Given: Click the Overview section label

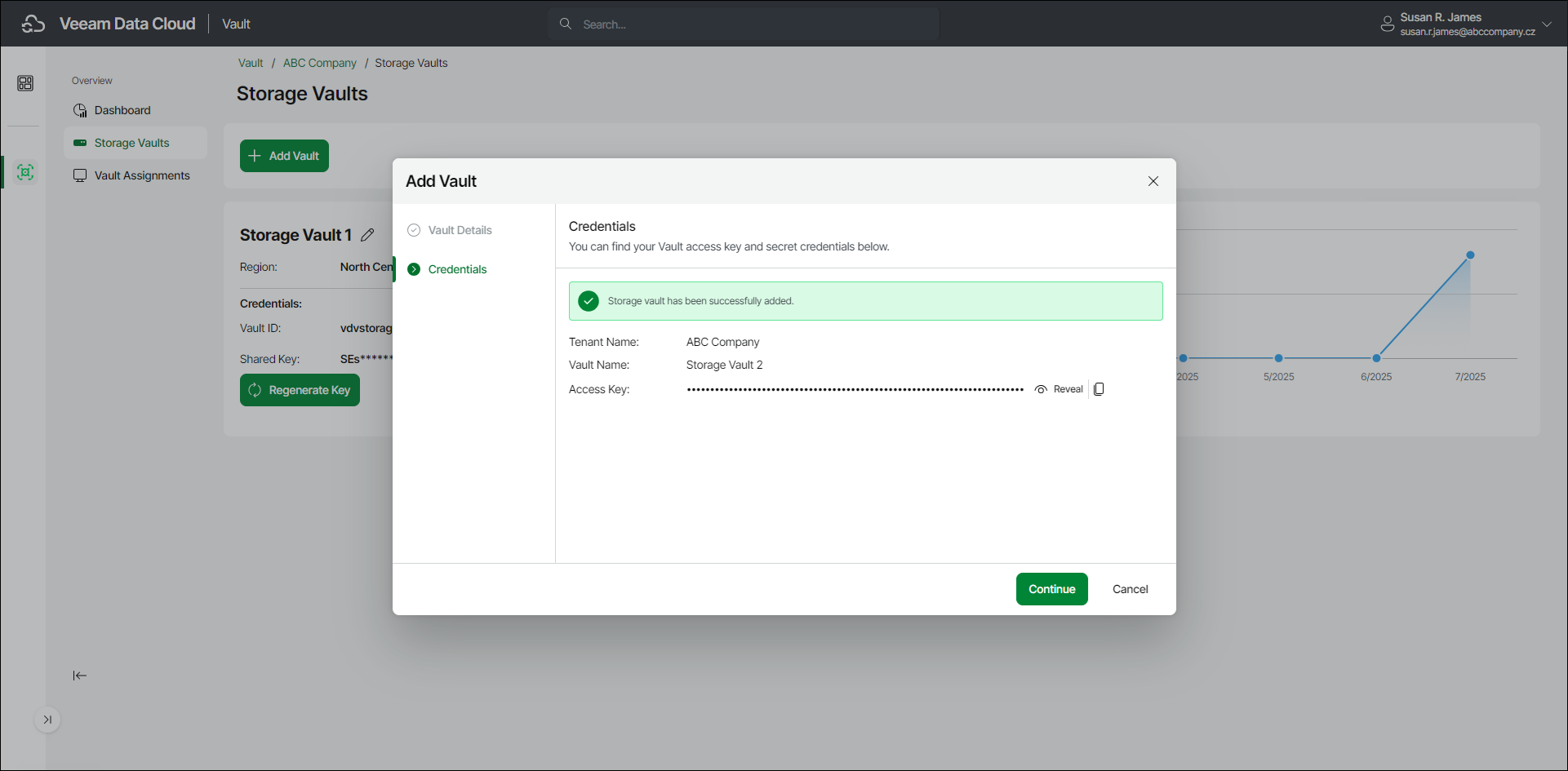Looking at the screenshot, I should (92, 81).
